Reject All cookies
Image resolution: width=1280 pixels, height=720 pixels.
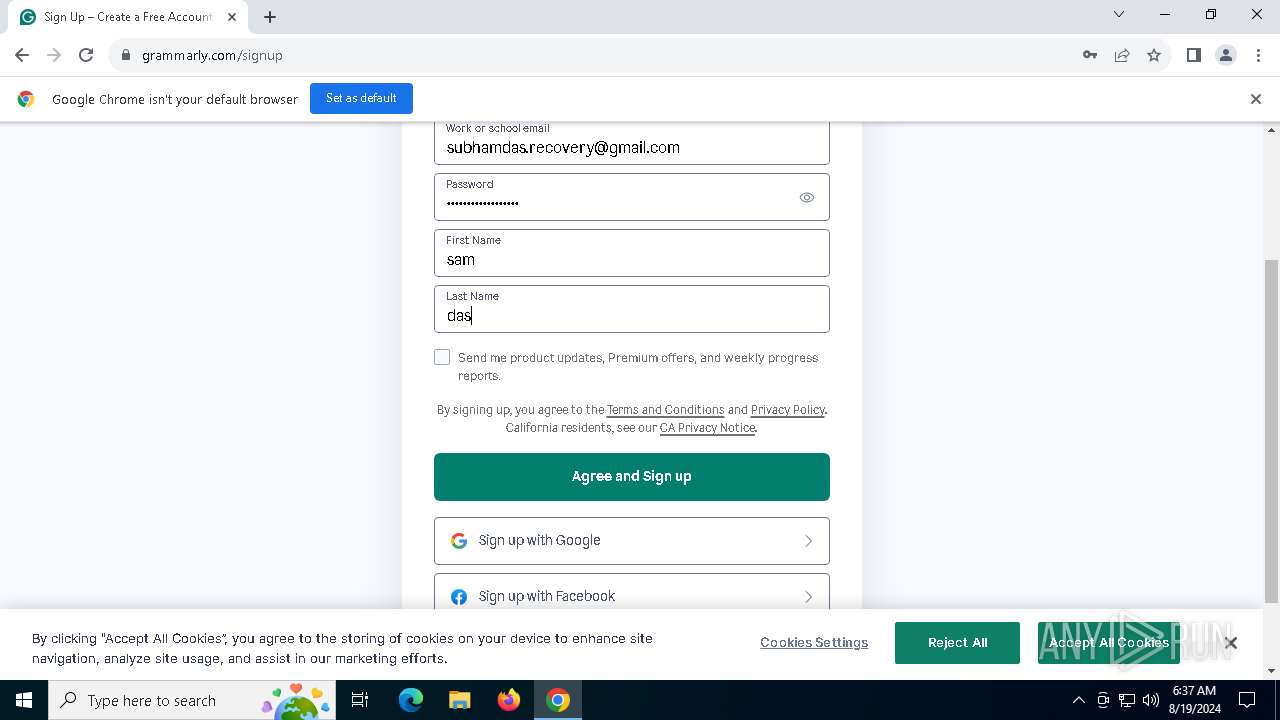(957, 643)
